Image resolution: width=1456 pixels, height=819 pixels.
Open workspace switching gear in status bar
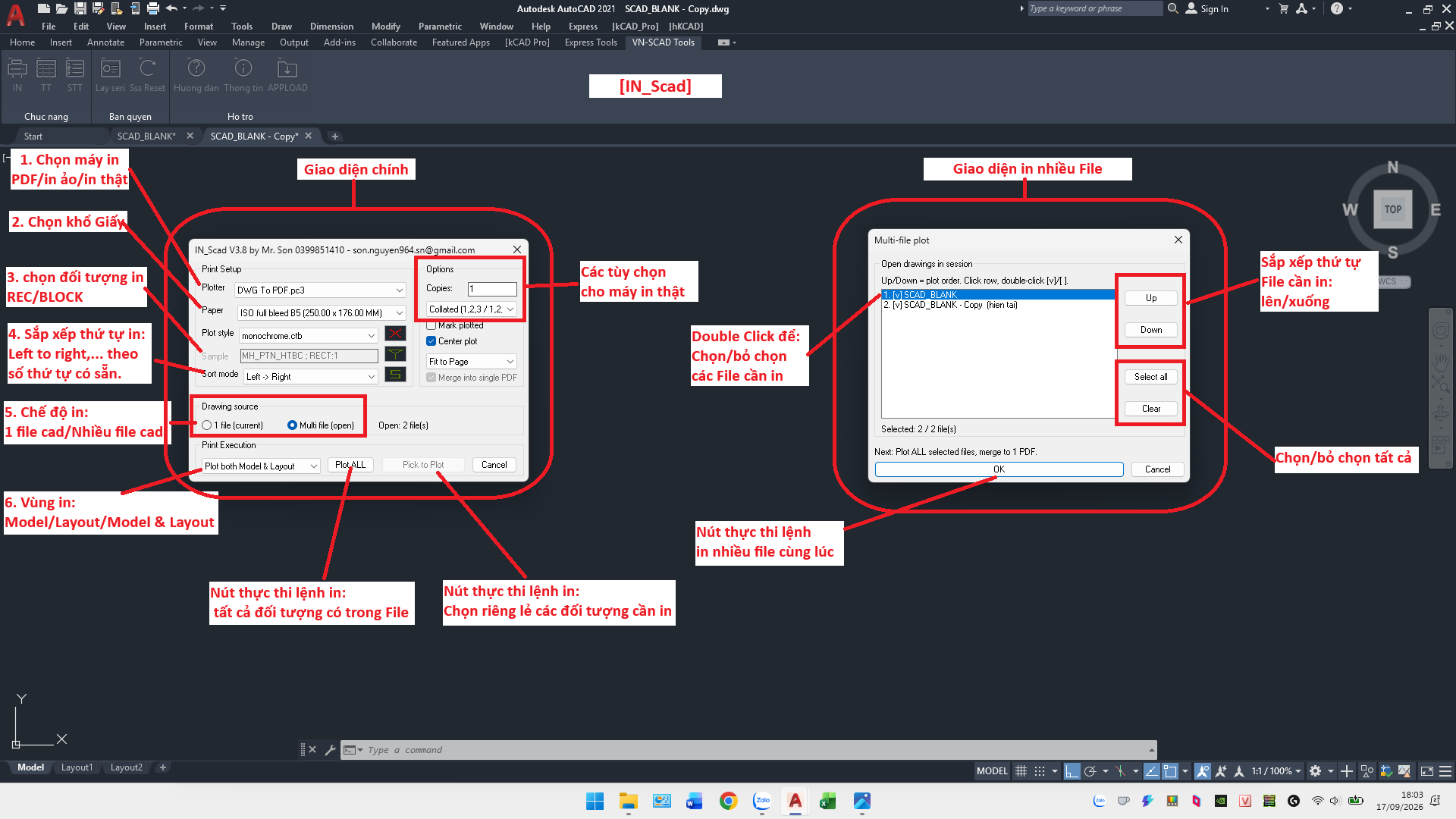click(1316, 771)
